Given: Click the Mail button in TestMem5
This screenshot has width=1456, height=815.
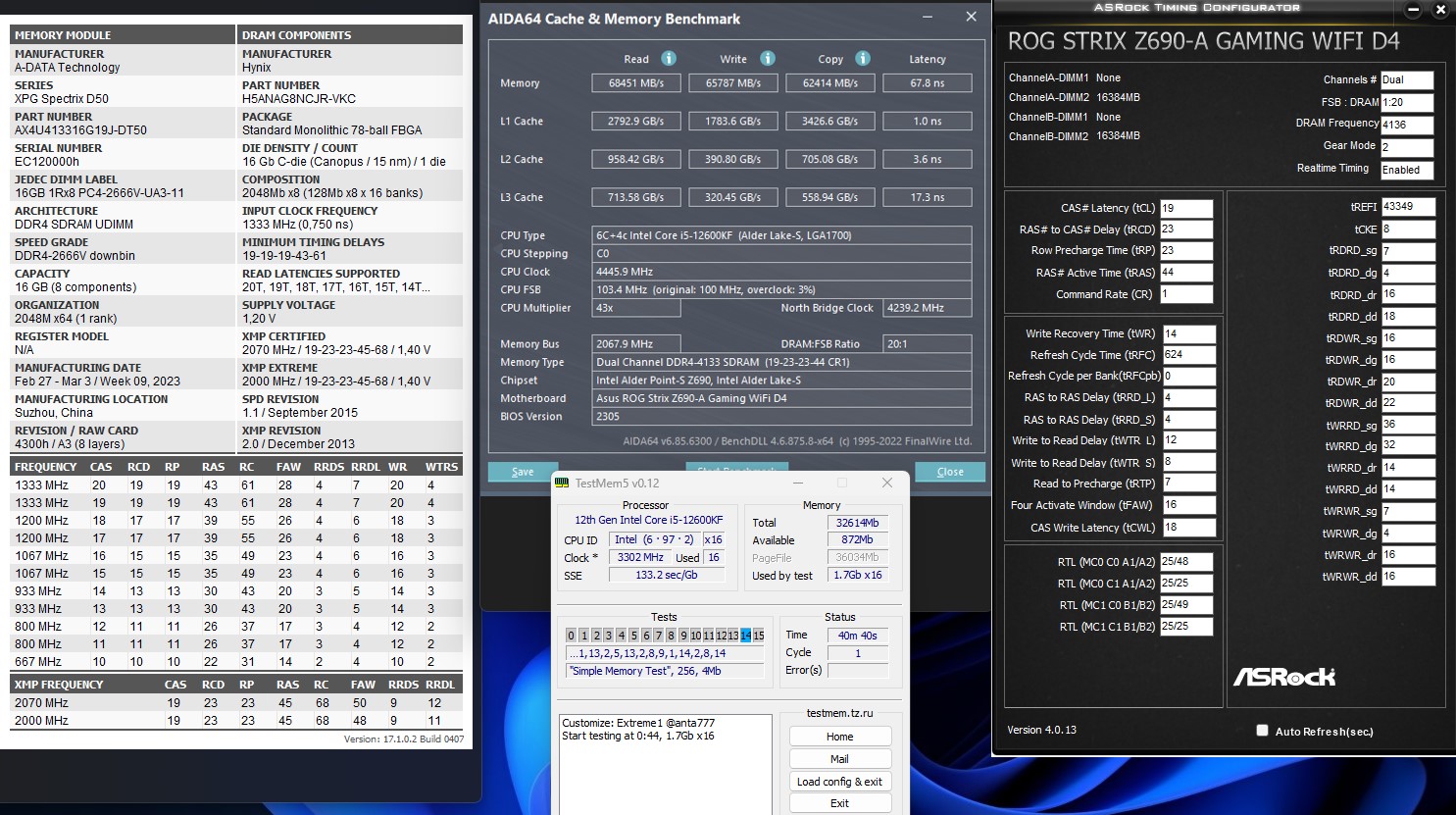Looking at the screenshot, I should (x=839, y=759).
